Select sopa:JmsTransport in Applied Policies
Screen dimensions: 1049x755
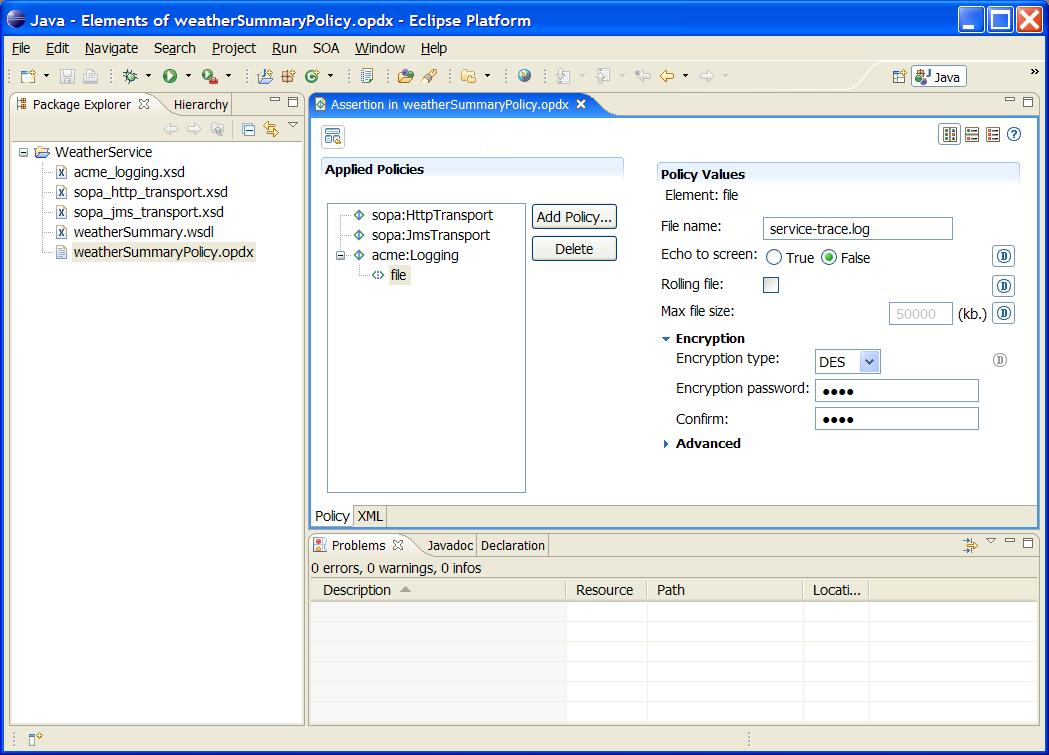(x=431, y=235)
